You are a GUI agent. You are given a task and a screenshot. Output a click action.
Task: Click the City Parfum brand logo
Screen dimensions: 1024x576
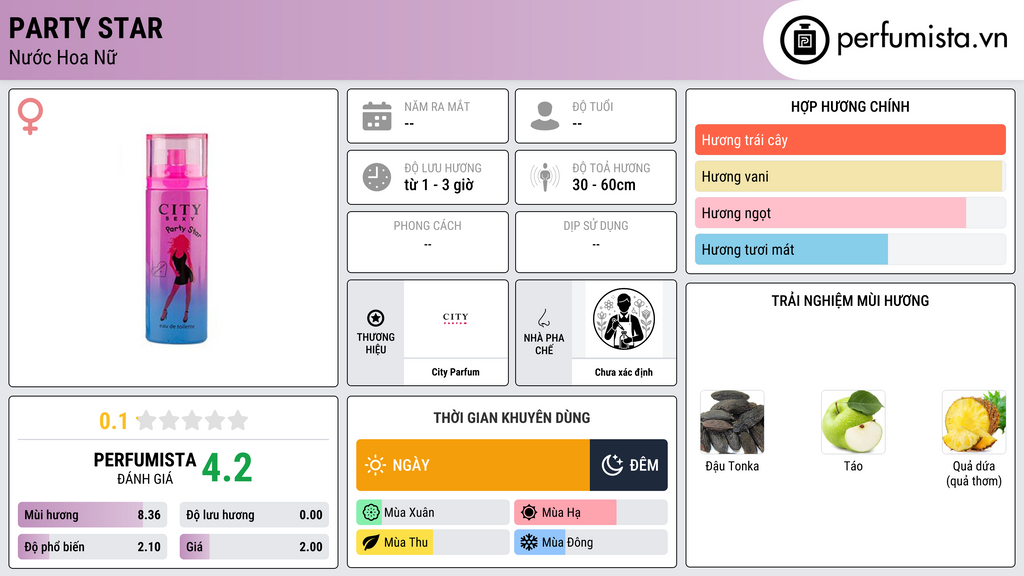pos(455,319)
